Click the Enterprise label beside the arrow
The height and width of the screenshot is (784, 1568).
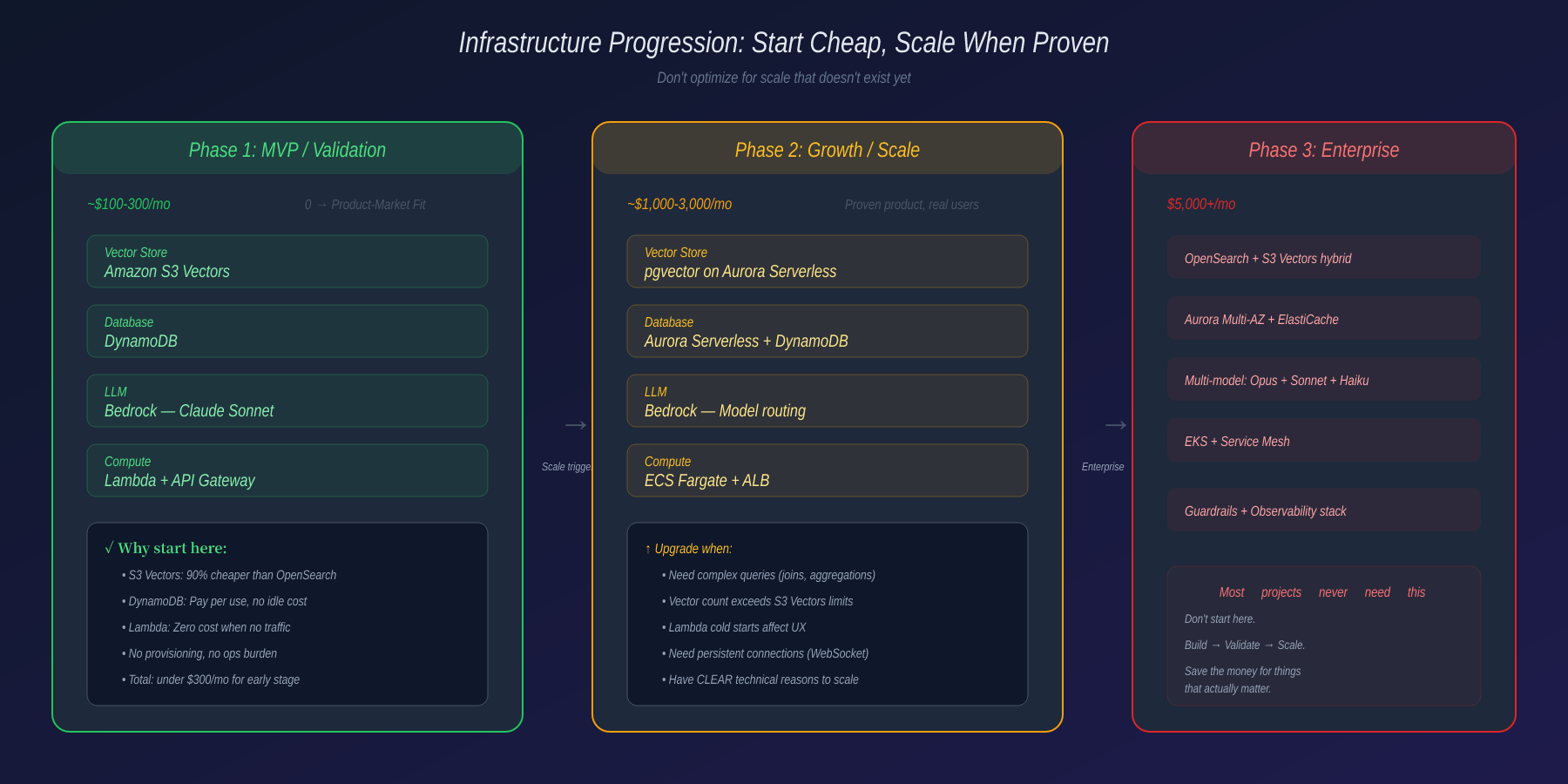1103,467
